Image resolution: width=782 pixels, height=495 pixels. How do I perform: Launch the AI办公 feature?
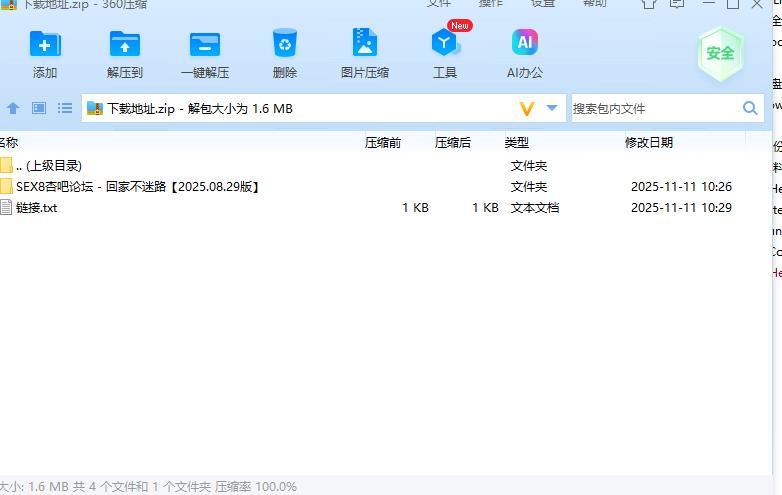tap(525, 45)
